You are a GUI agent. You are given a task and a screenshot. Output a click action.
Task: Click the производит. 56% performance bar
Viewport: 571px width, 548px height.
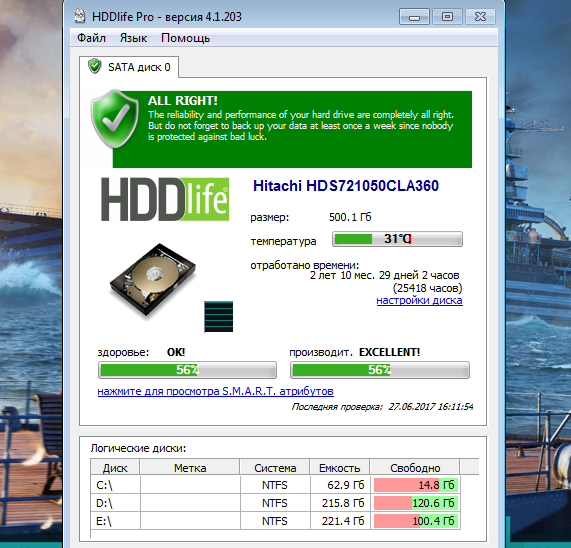[380, 370]
